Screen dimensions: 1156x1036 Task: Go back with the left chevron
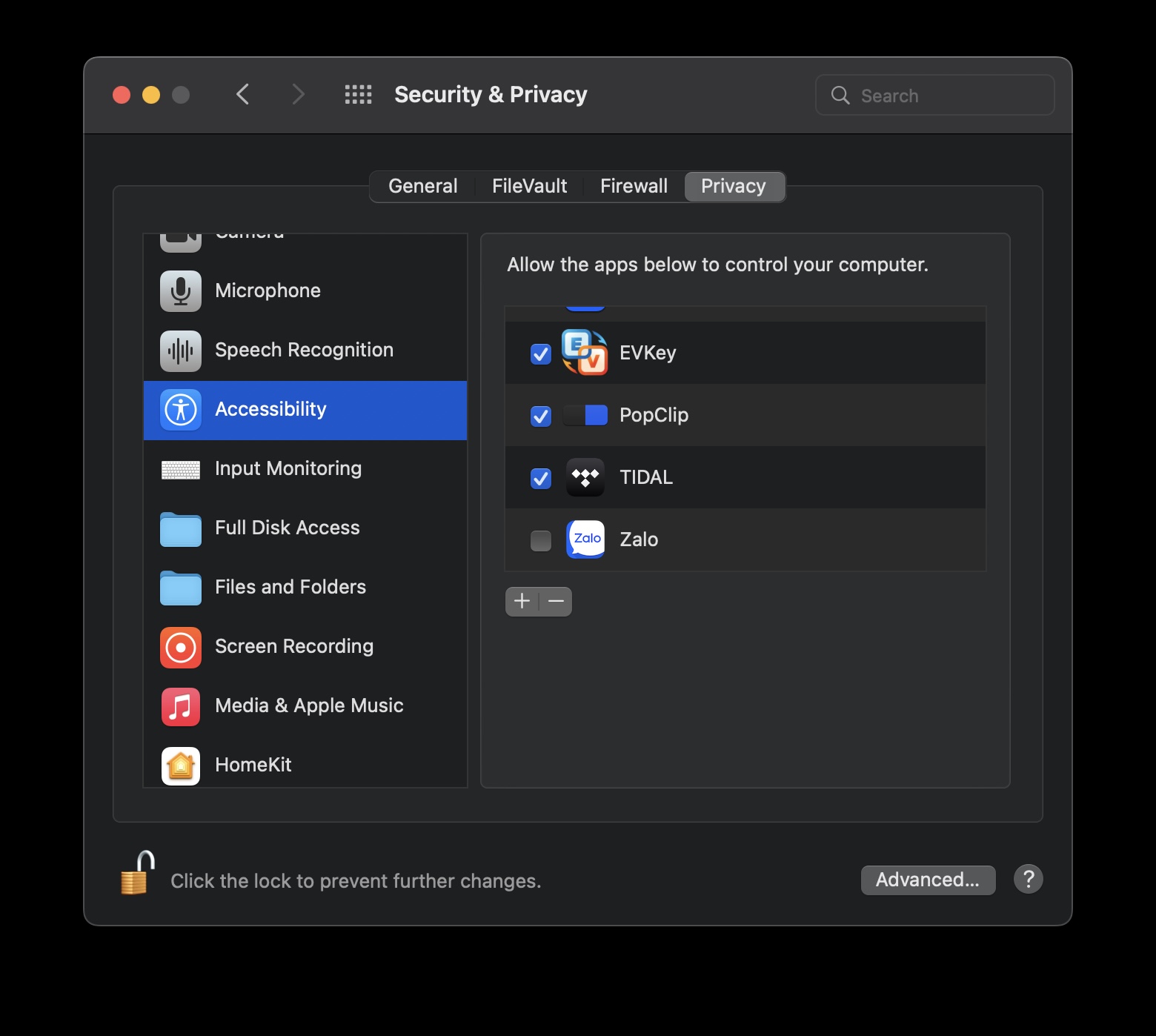point(242,95)
